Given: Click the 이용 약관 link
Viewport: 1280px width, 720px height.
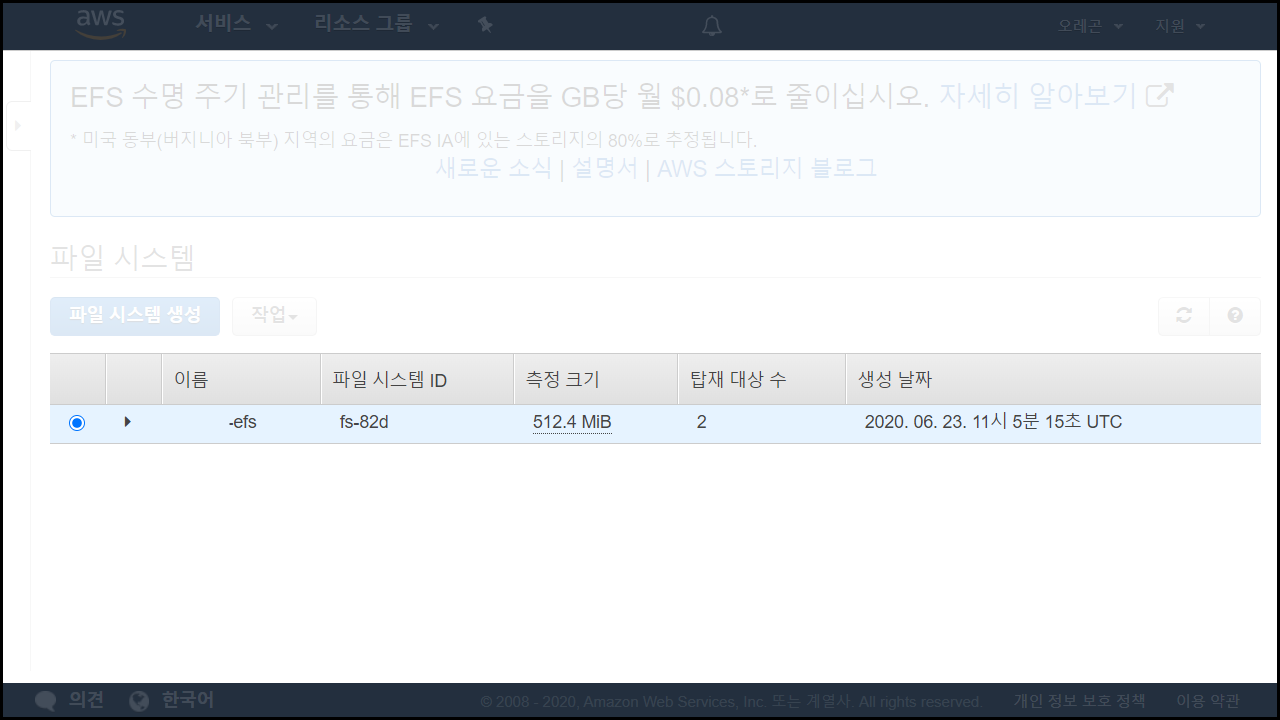Looking at the screenshot, I should (1208, 701).
